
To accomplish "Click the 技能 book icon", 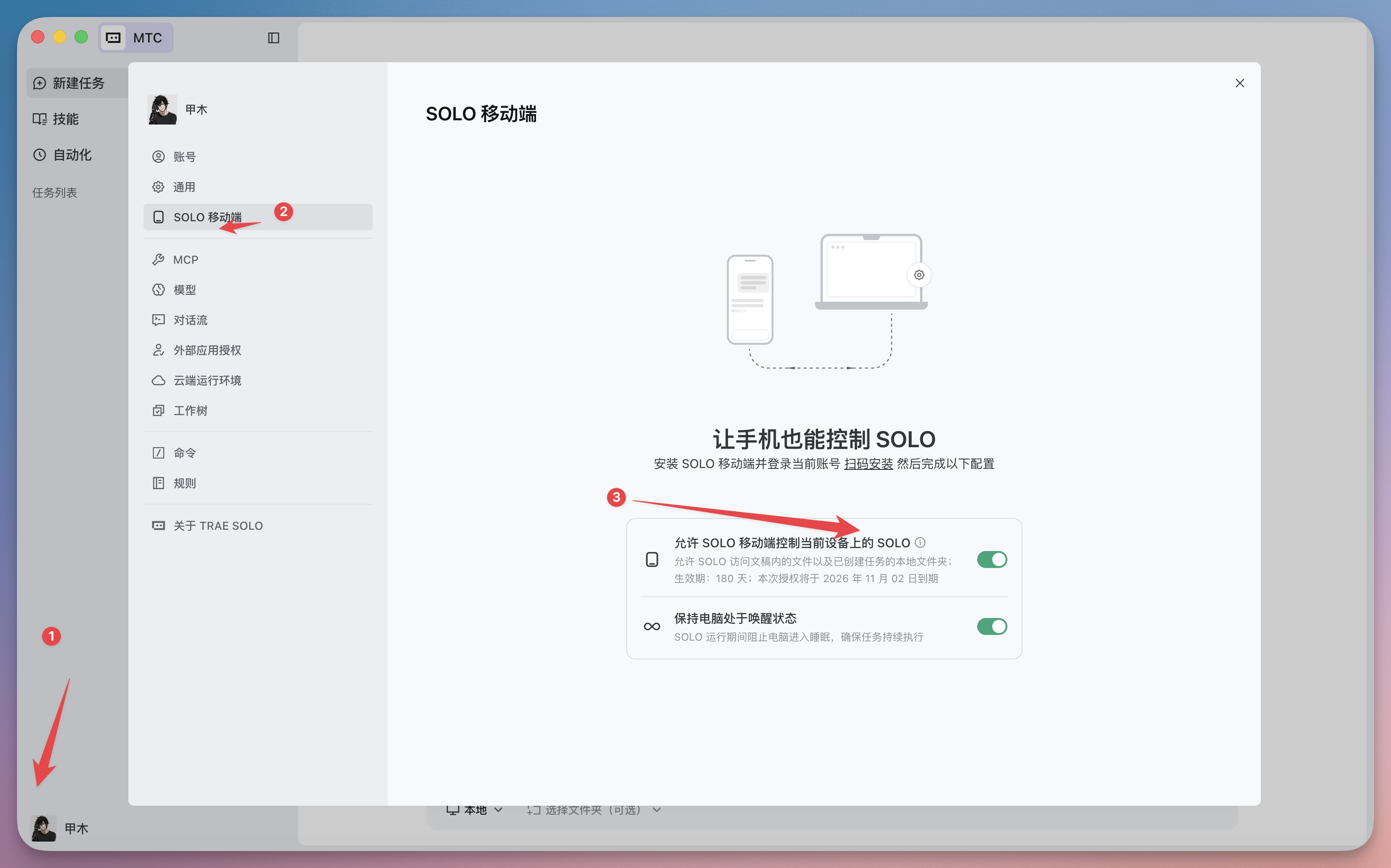I will 40,119.
